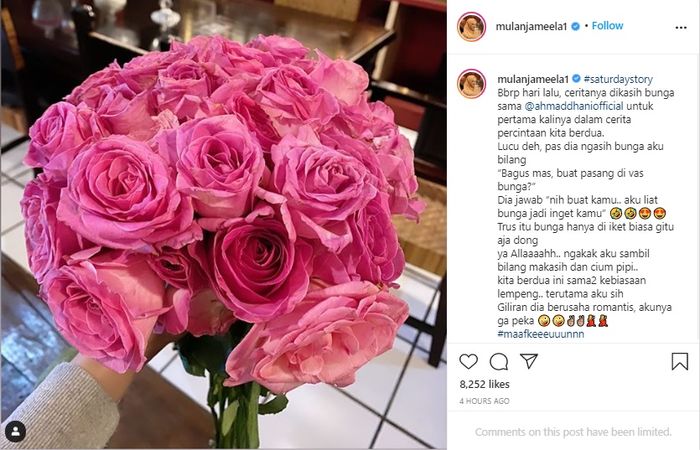Viewport: 700px width, 450px height.
Task: Open the three-dot more options menu
Action: point(681,28)
